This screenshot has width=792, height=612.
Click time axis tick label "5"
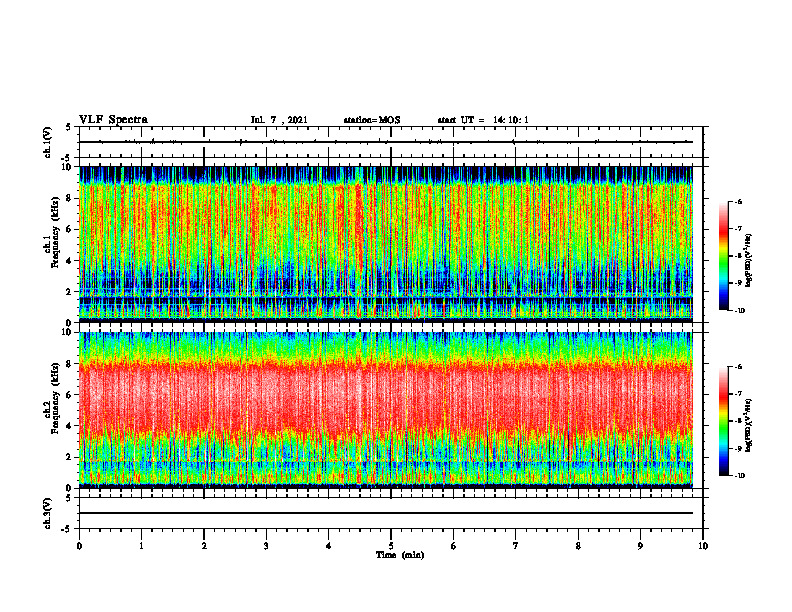pyautogui.click(x=391, y=546)
